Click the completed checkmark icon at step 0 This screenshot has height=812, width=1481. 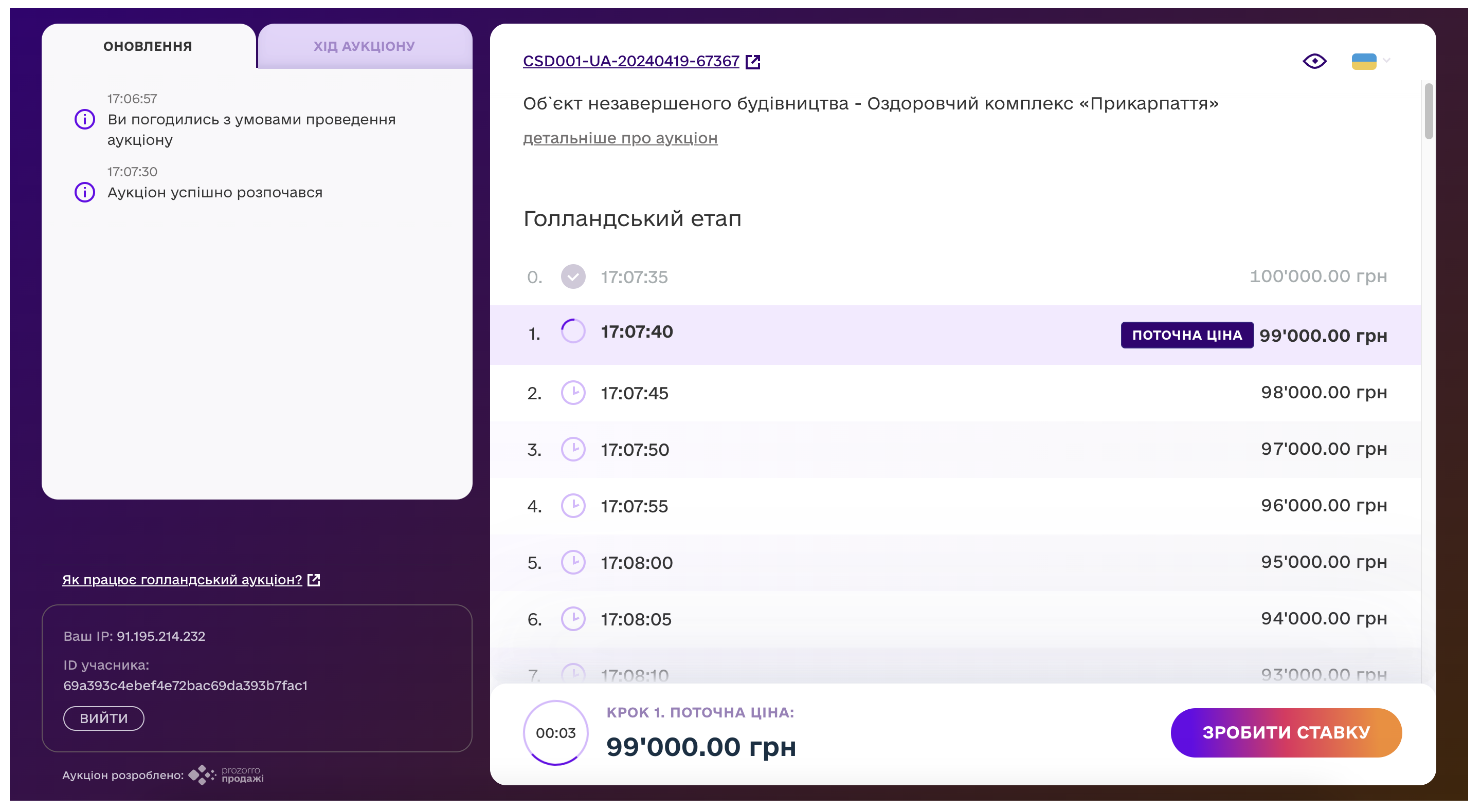click(x=573, y=277)
